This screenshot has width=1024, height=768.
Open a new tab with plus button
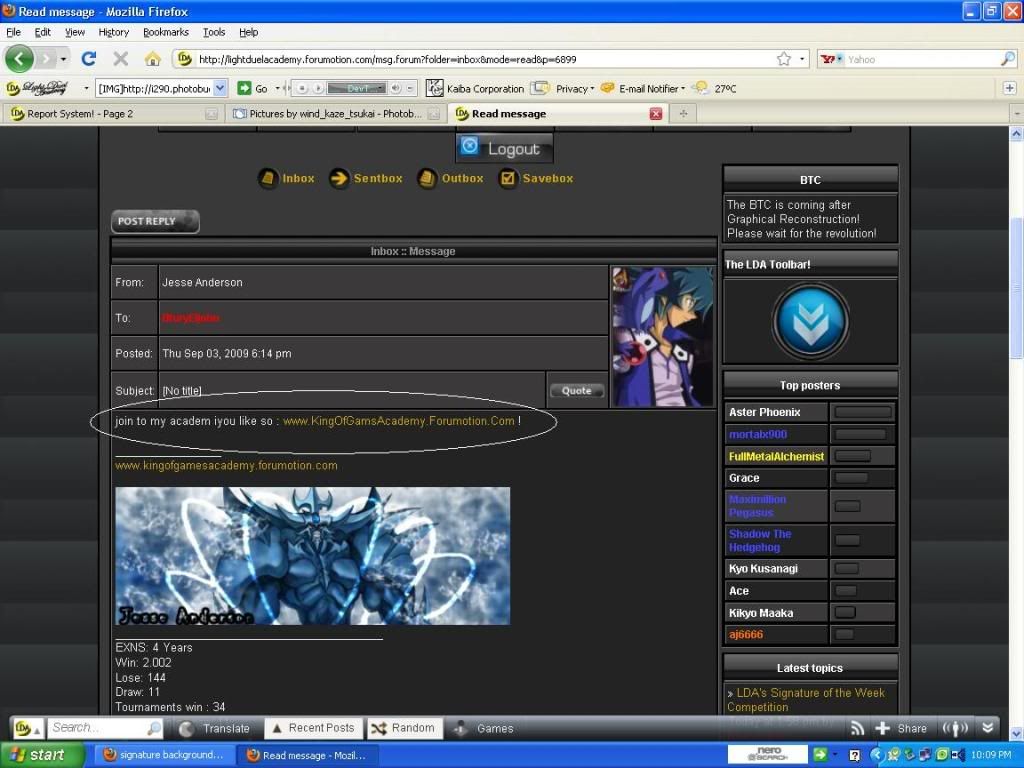click(683, 114)
